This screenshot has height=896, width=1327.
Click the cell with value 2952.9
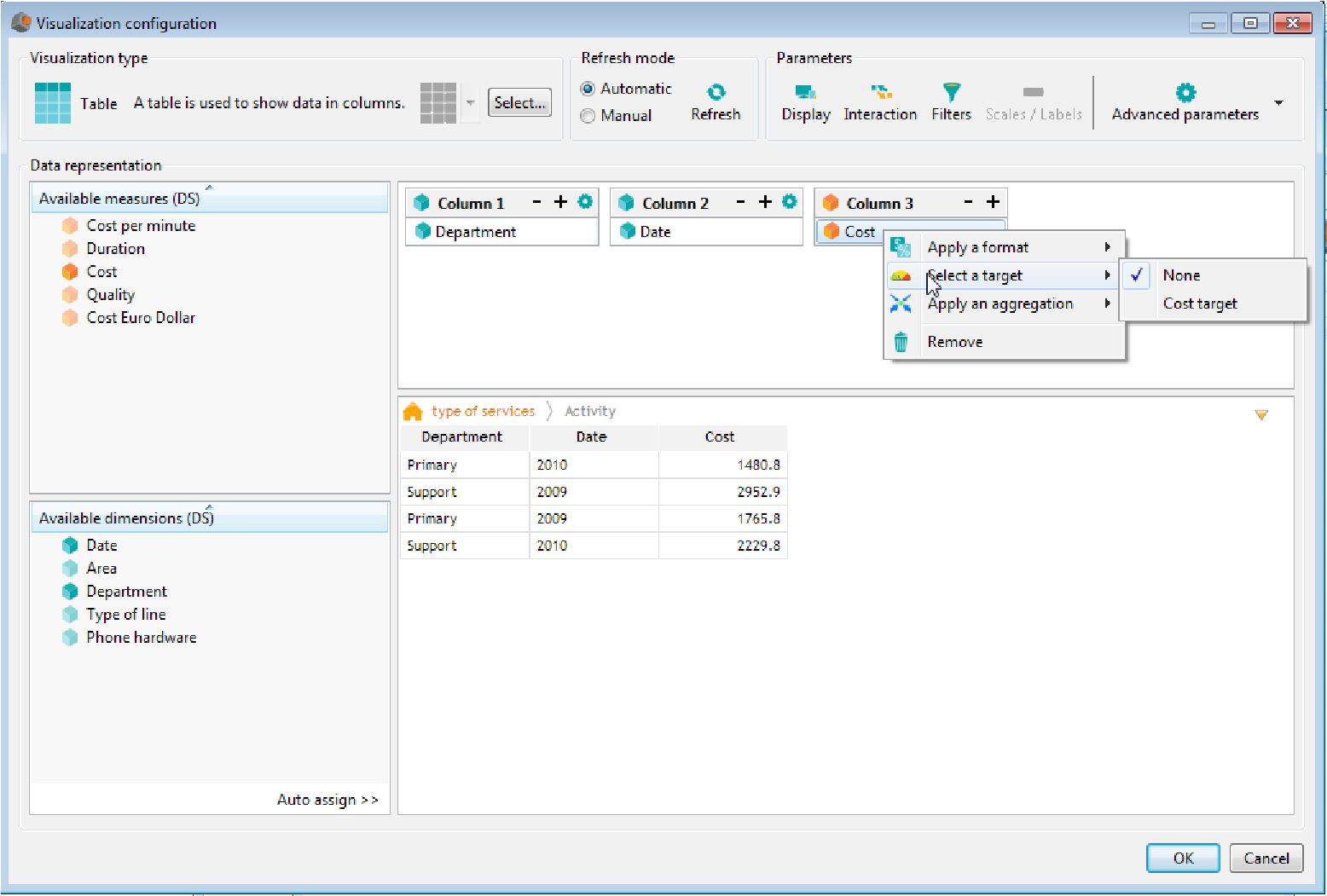click(x=723, y=492)
